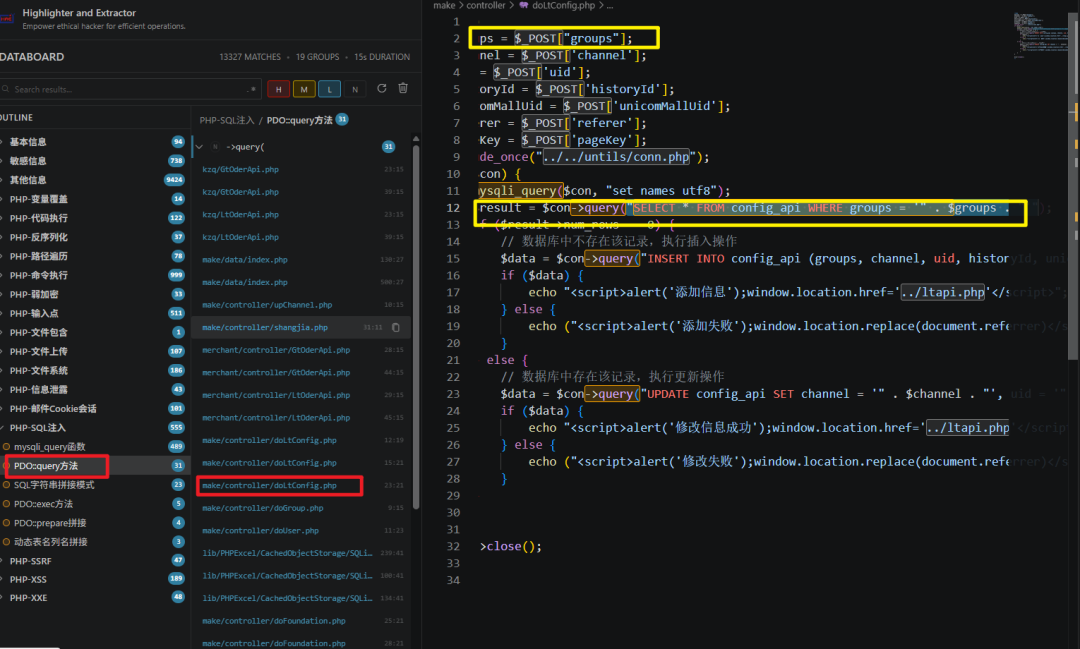Open PHP-XXE in the outline
Screen dimensions: 1080x649
(28, 598)
